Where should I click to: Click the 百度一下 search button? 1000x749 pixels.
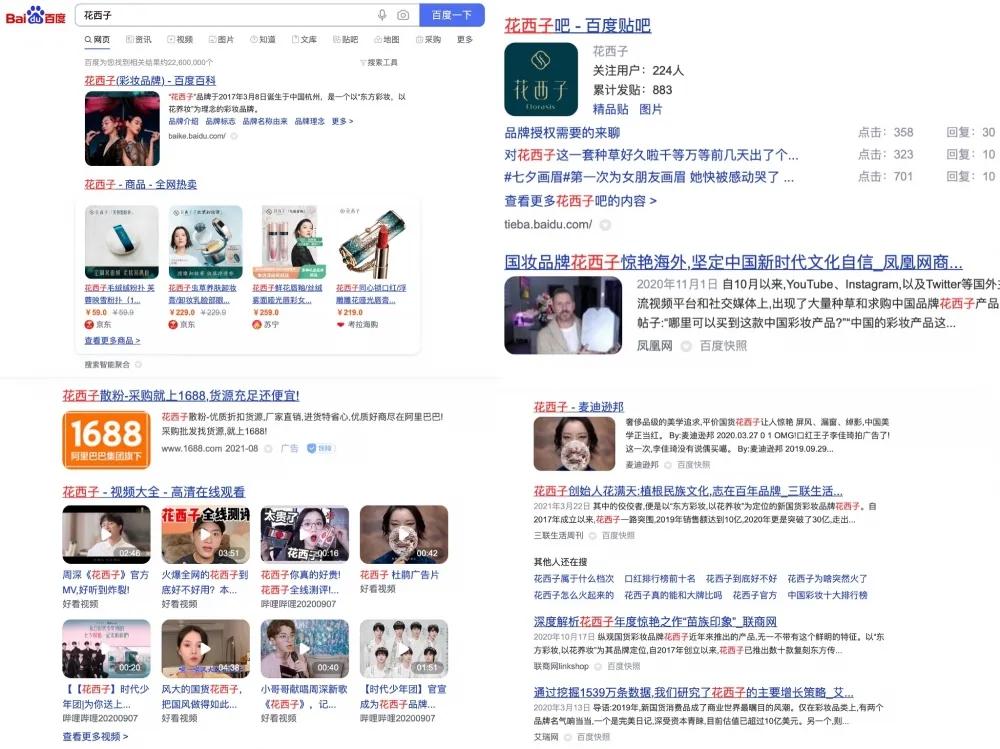(x=452, y=15)
